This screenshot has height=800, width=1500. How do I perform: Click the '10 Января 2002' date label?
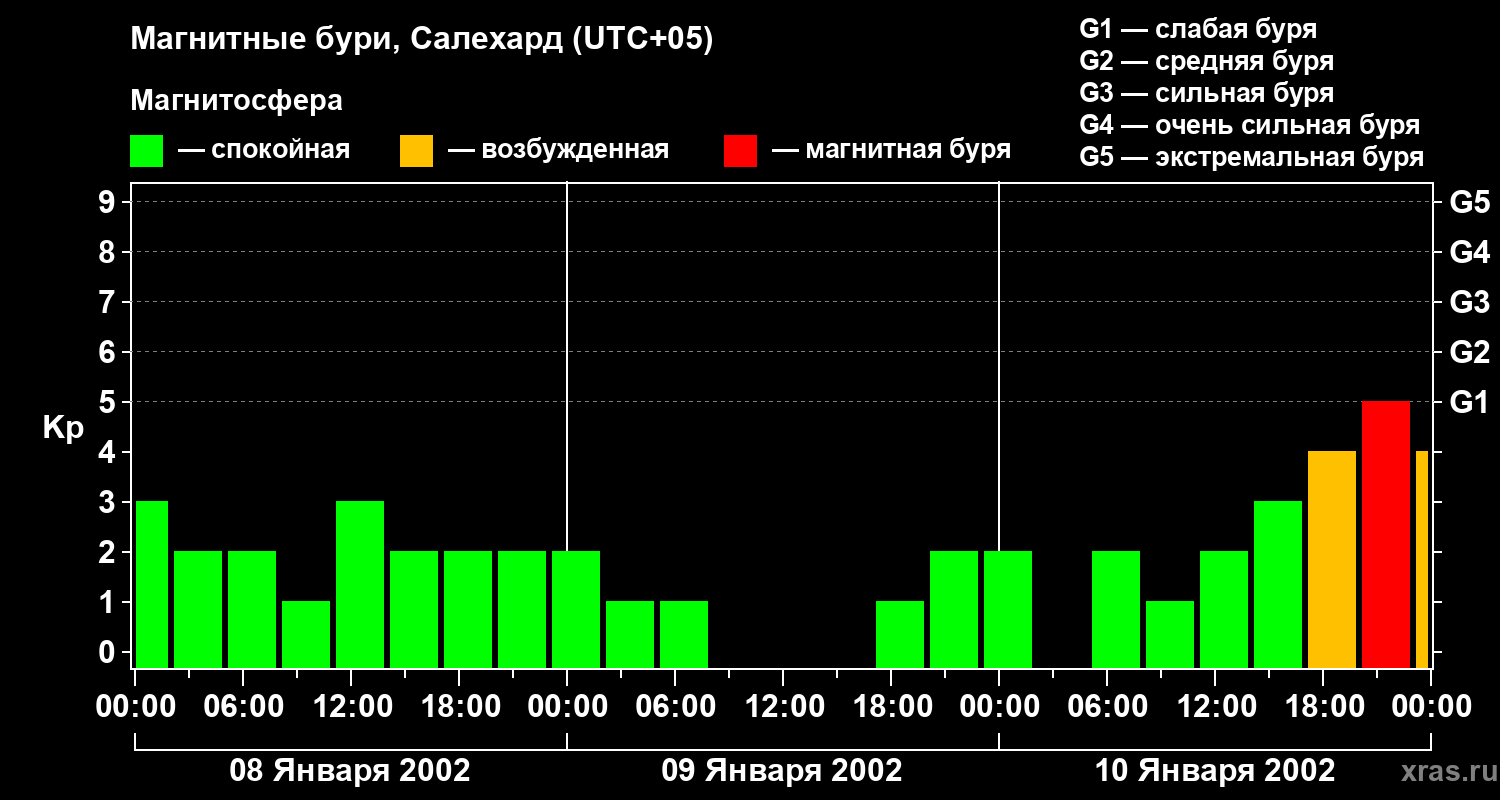click(1215, 771)
